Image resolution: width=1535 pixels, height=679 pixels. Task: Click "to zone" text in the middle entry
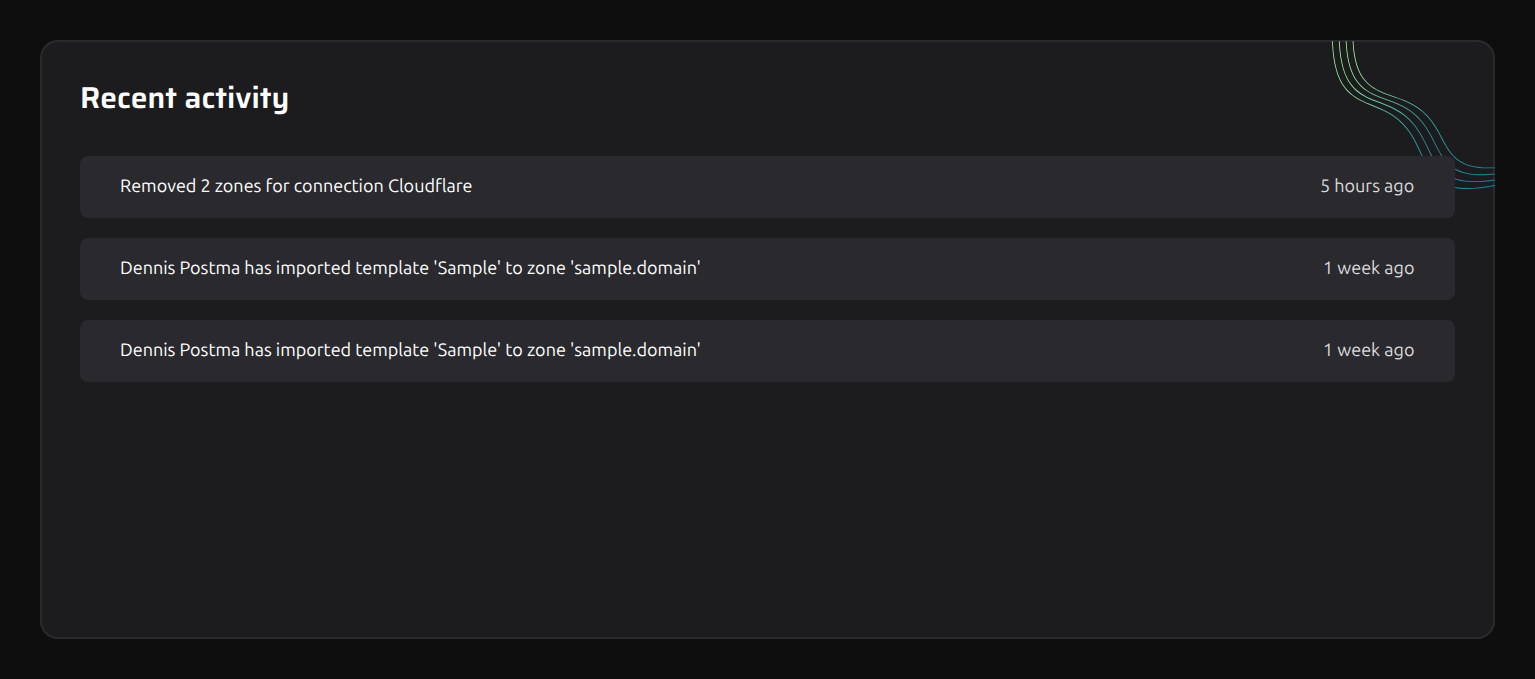coord(535,268)
